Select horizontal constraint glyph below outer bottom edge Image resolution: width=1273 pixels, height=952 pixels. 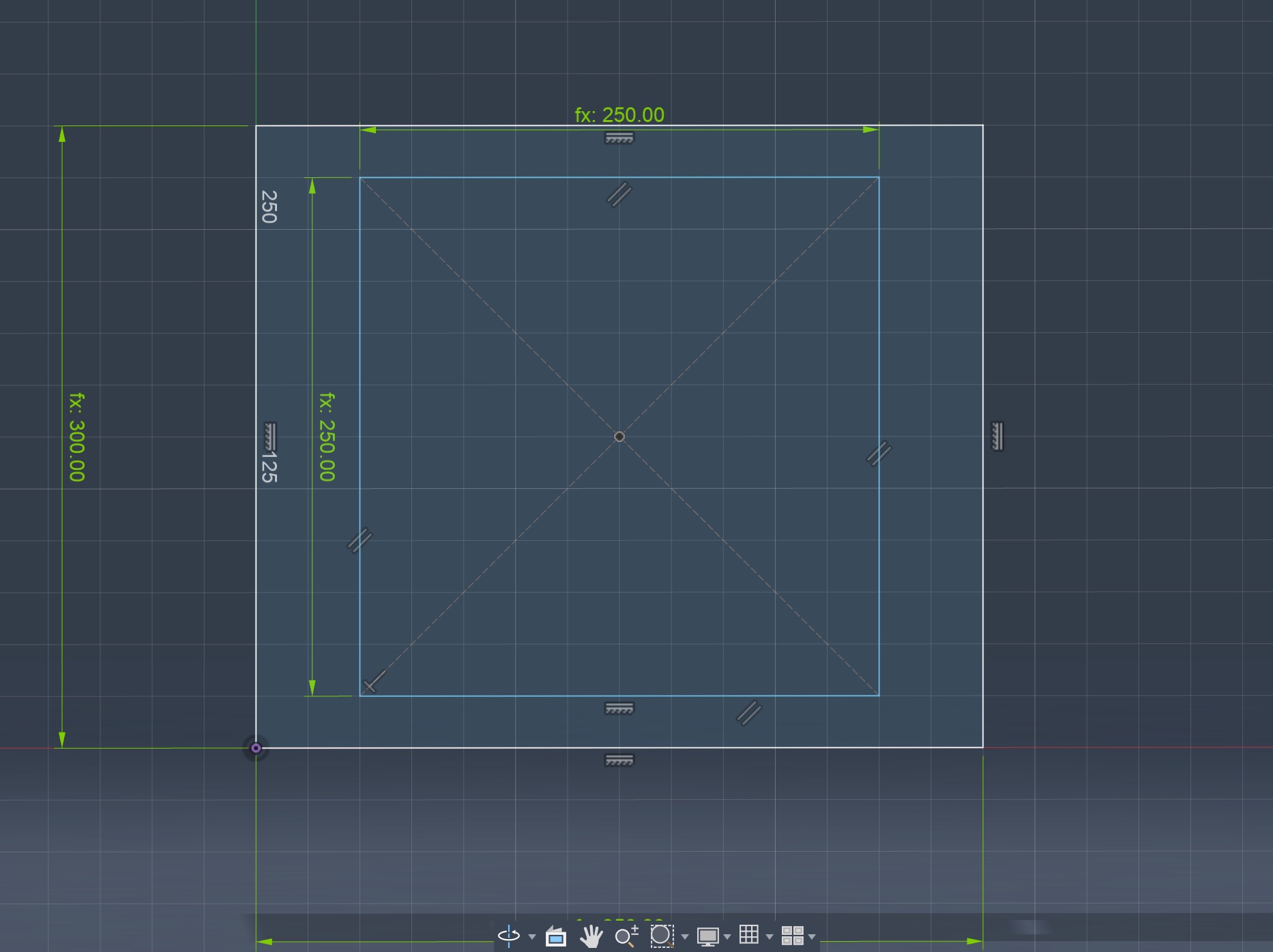click(619, 760)
